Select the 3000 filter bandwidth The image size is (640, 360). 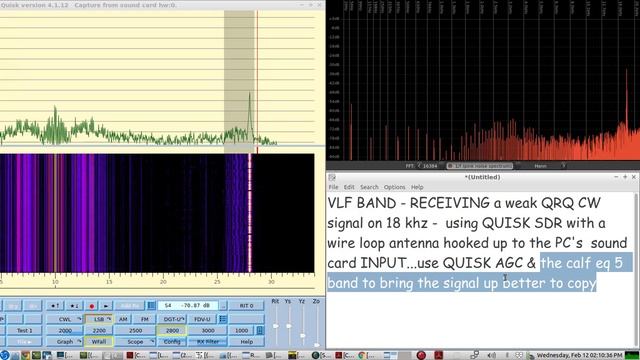(208, 331)
